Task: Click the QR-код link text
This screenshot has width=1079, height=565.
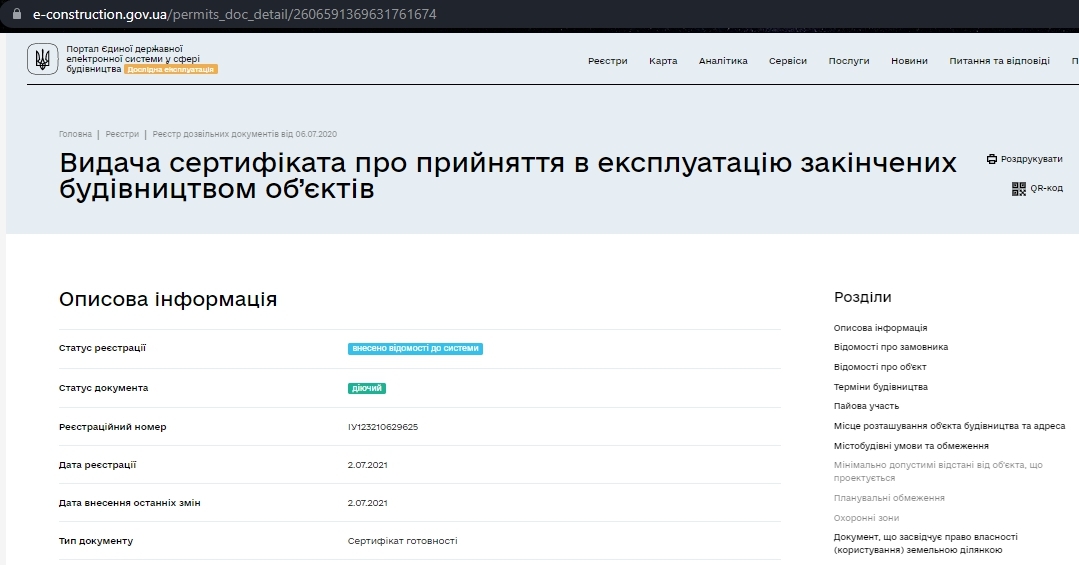Action: (x=1046, y=189)
